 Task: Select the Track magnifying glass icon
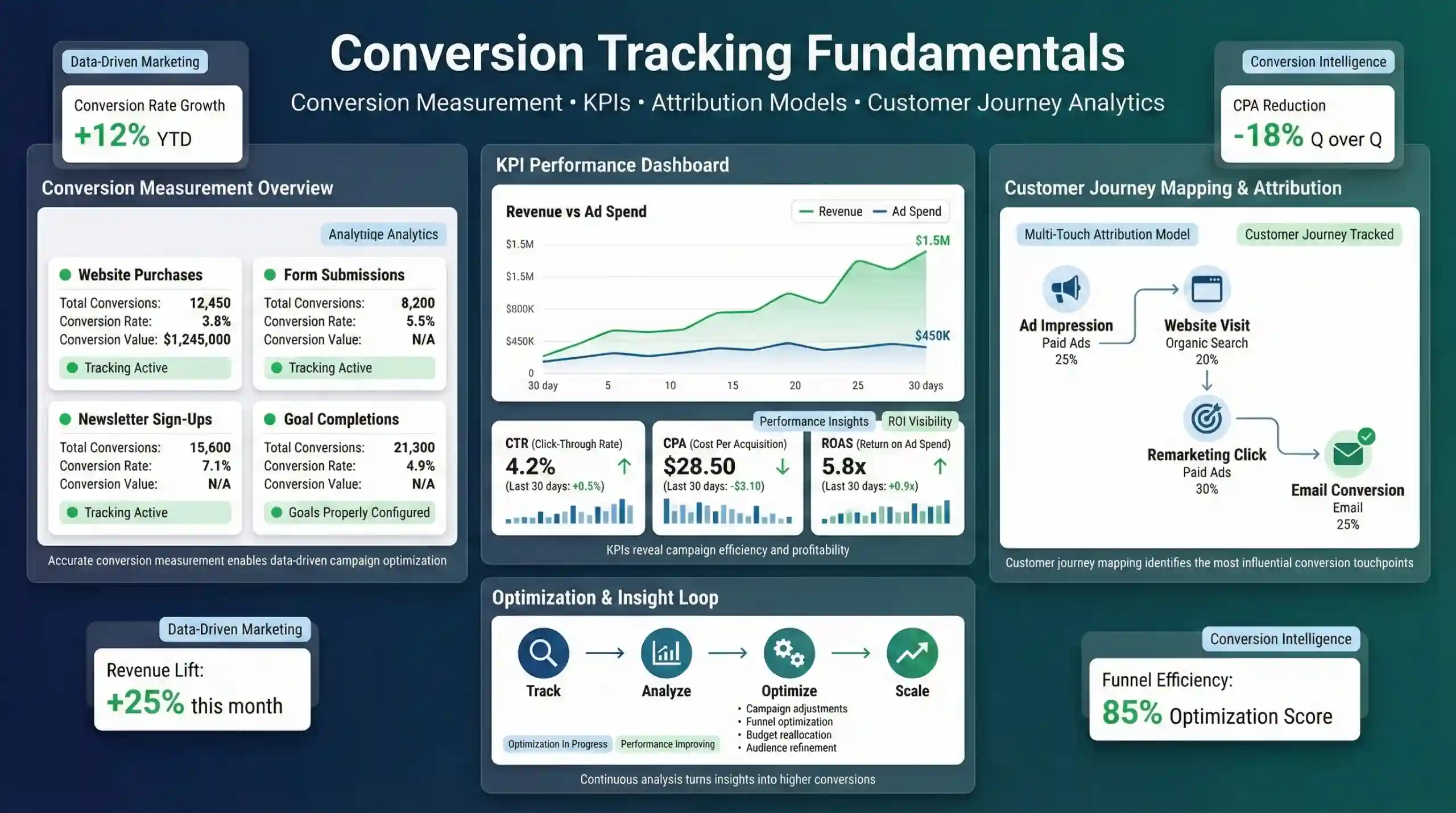[x=543, y=653]
